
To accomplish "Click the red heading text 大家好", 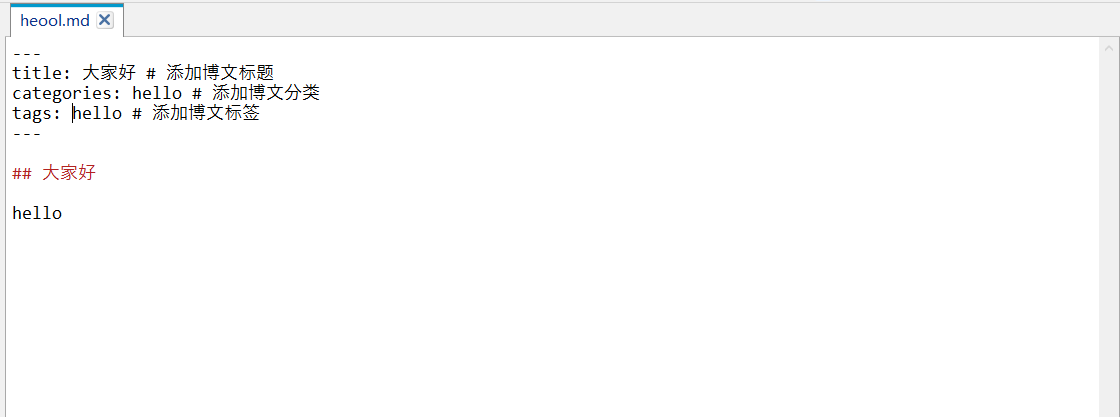I will [x=69, y=173].
